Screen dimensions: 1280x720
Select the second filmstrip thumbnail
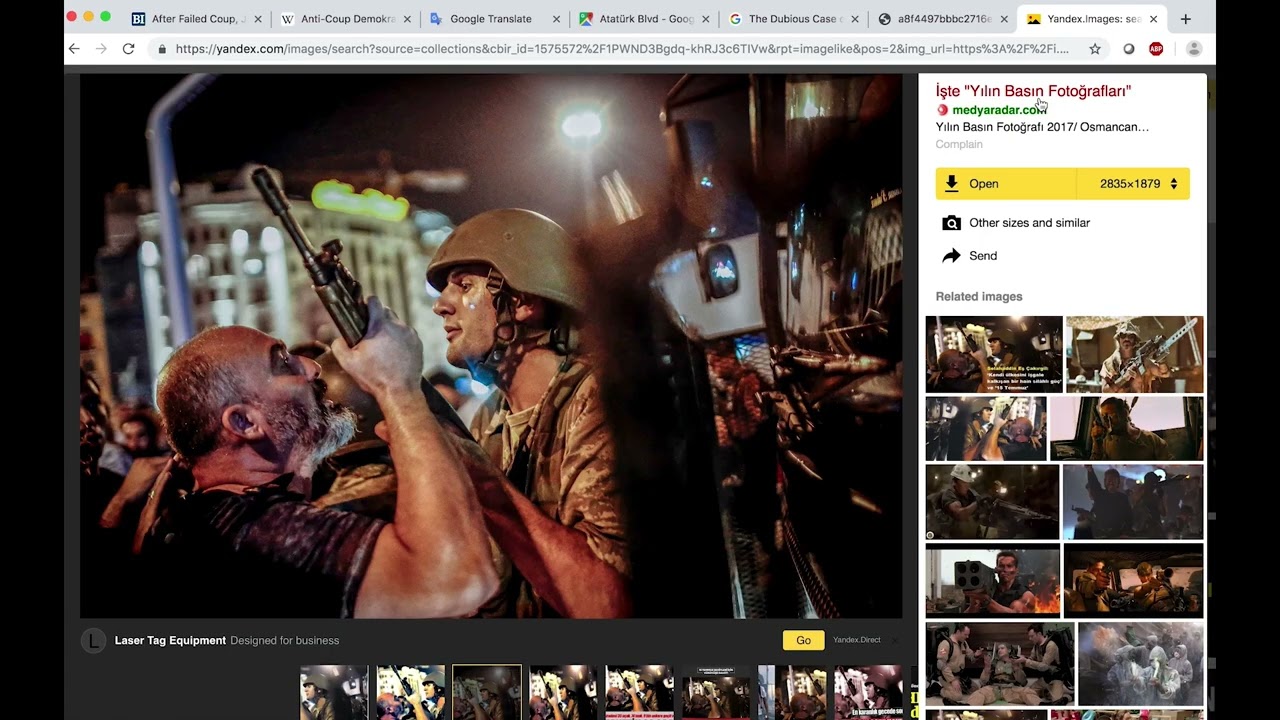410,692
